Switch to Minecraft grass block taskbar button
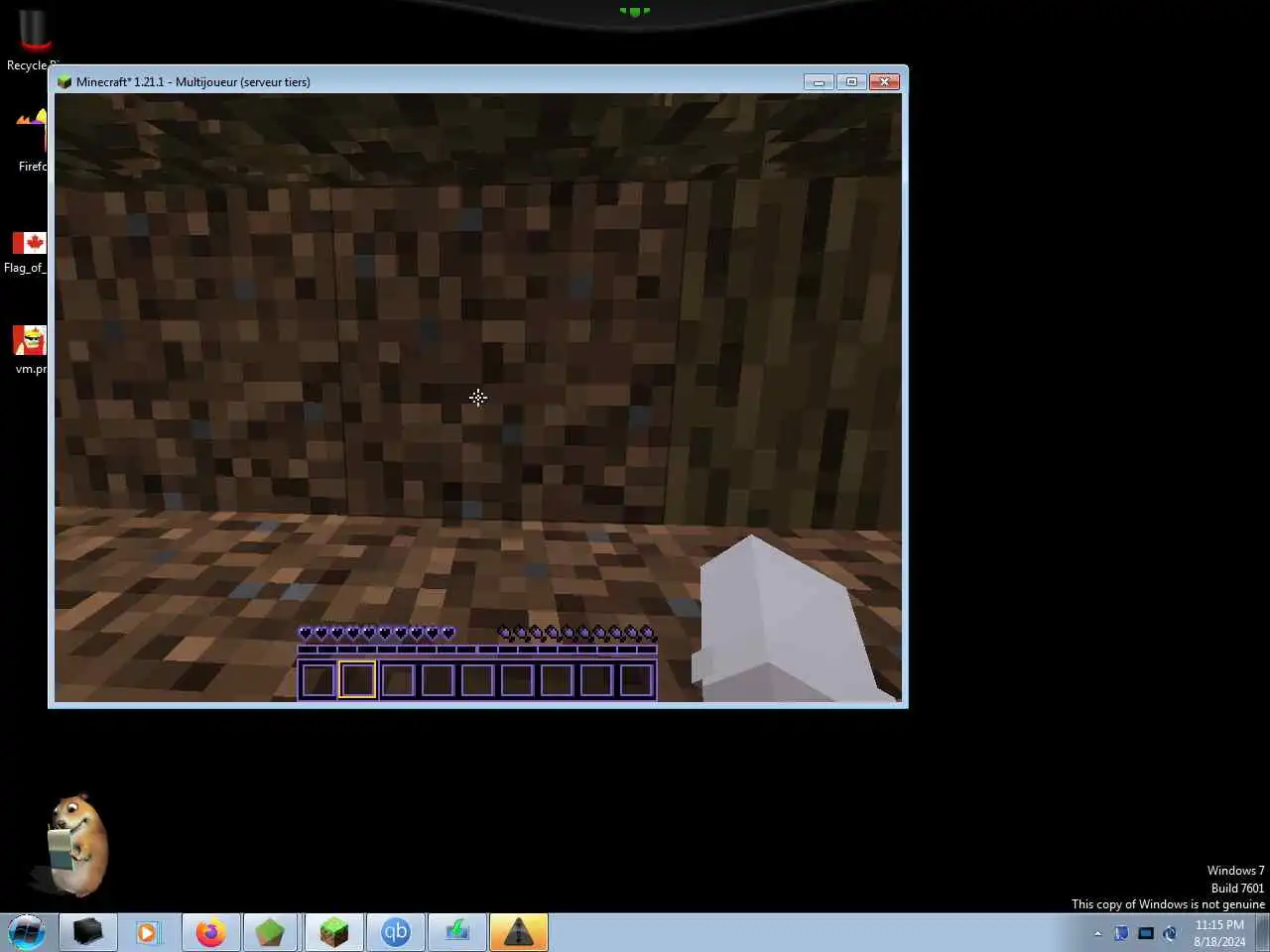The height and width of the screenshot is (952, 1270). [x=333, y=932]
